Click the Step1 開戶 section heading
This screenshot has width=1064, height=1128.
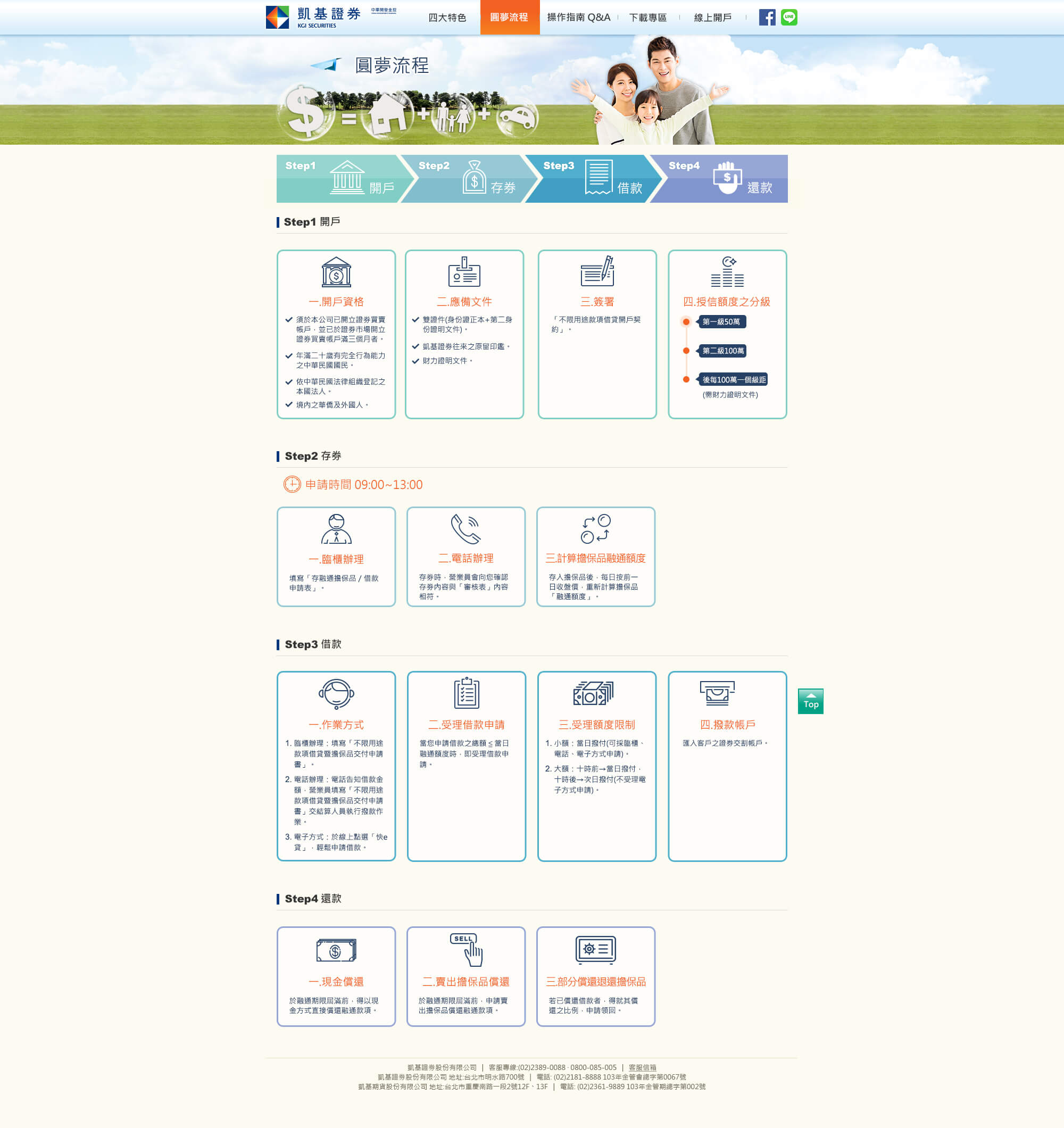312,222
